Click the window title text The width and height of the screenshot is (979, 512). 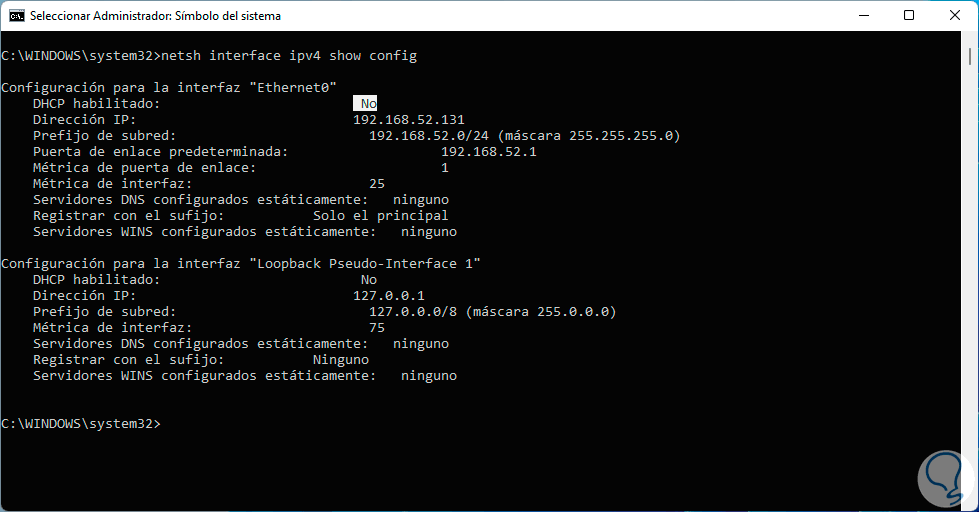(x=155, y=16)
